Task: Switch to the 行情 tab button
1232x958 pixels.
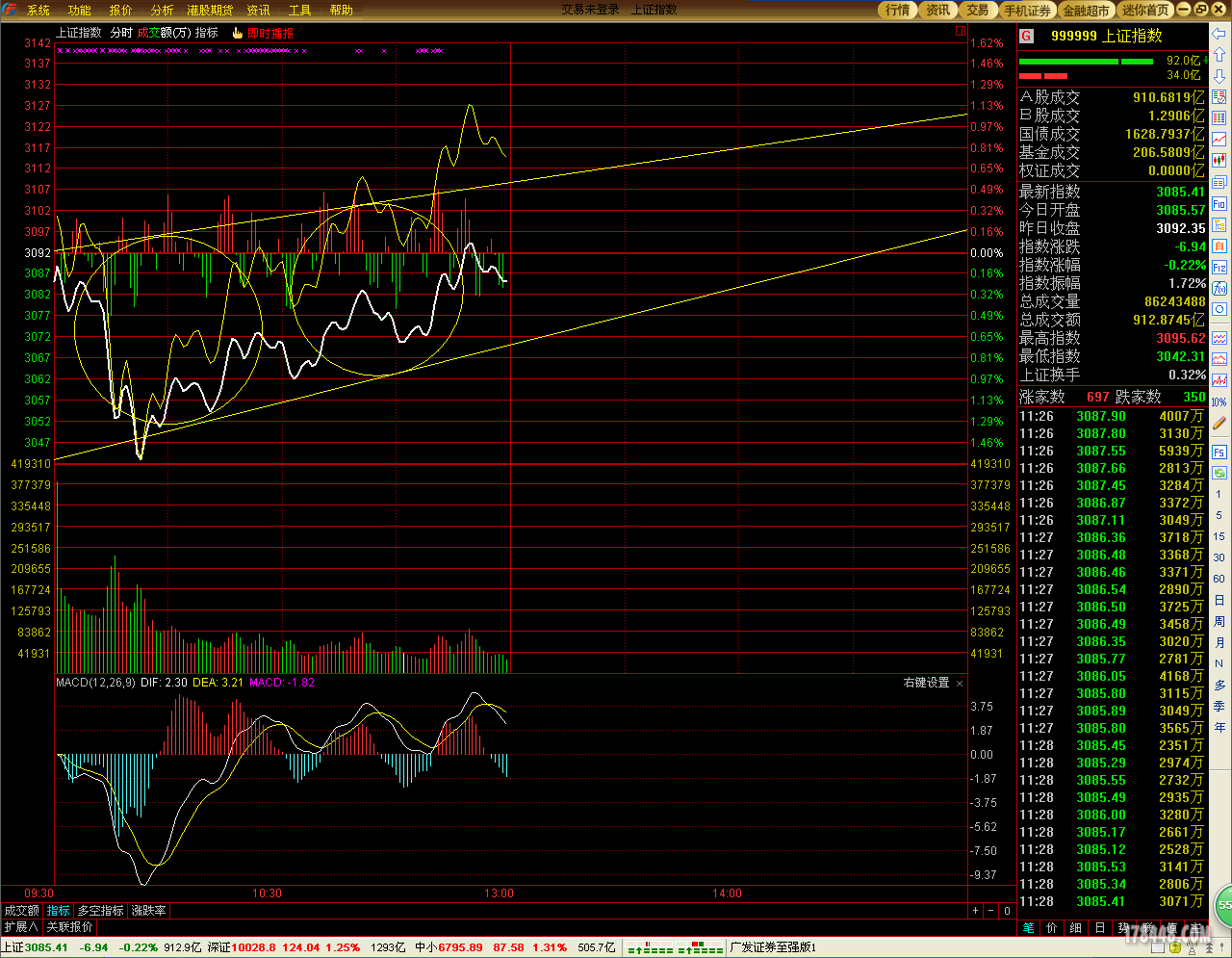Action: pos(898,10)
